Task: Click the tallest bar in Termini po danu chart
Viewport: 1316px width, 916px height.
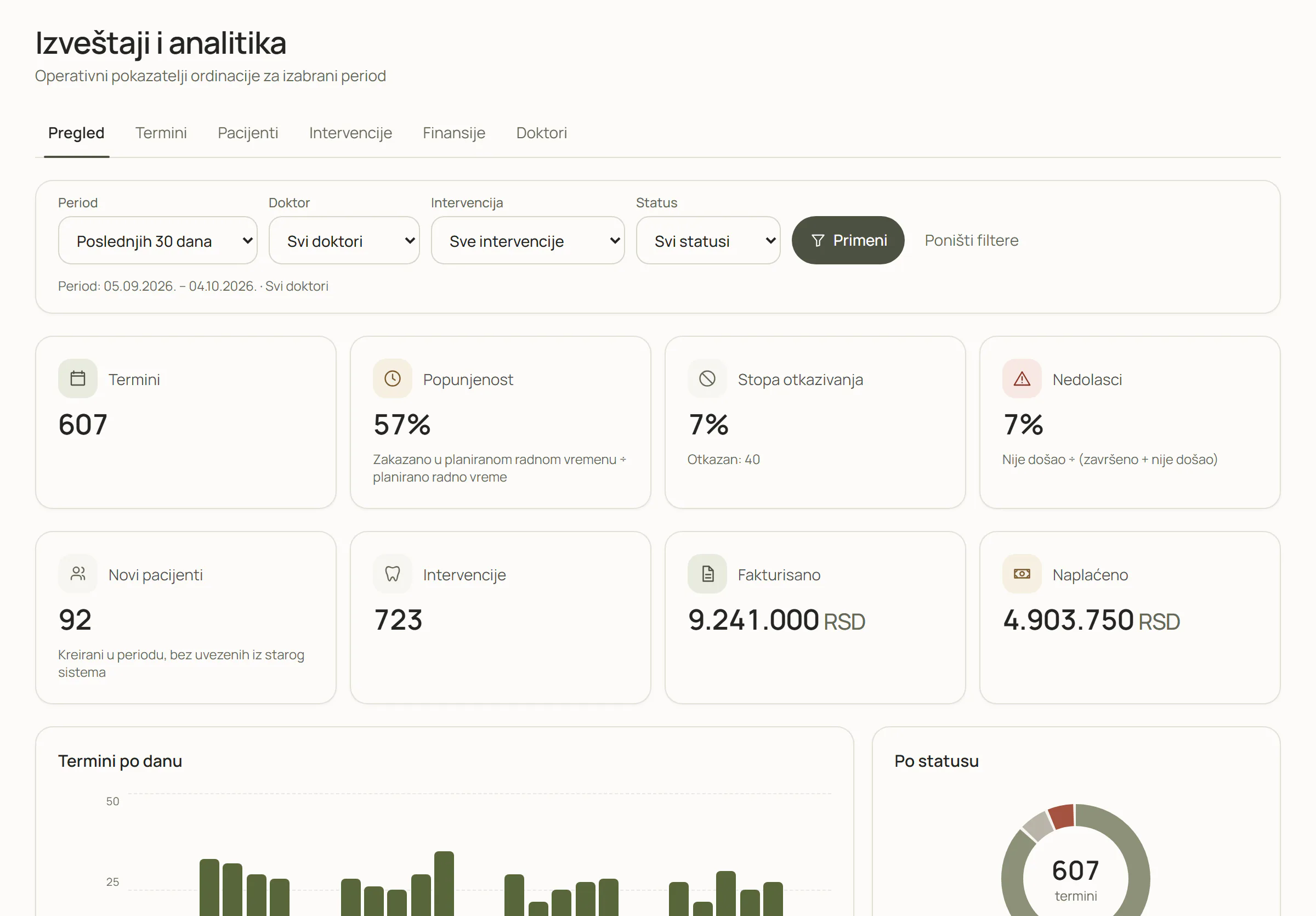Action: pos(444,883)
